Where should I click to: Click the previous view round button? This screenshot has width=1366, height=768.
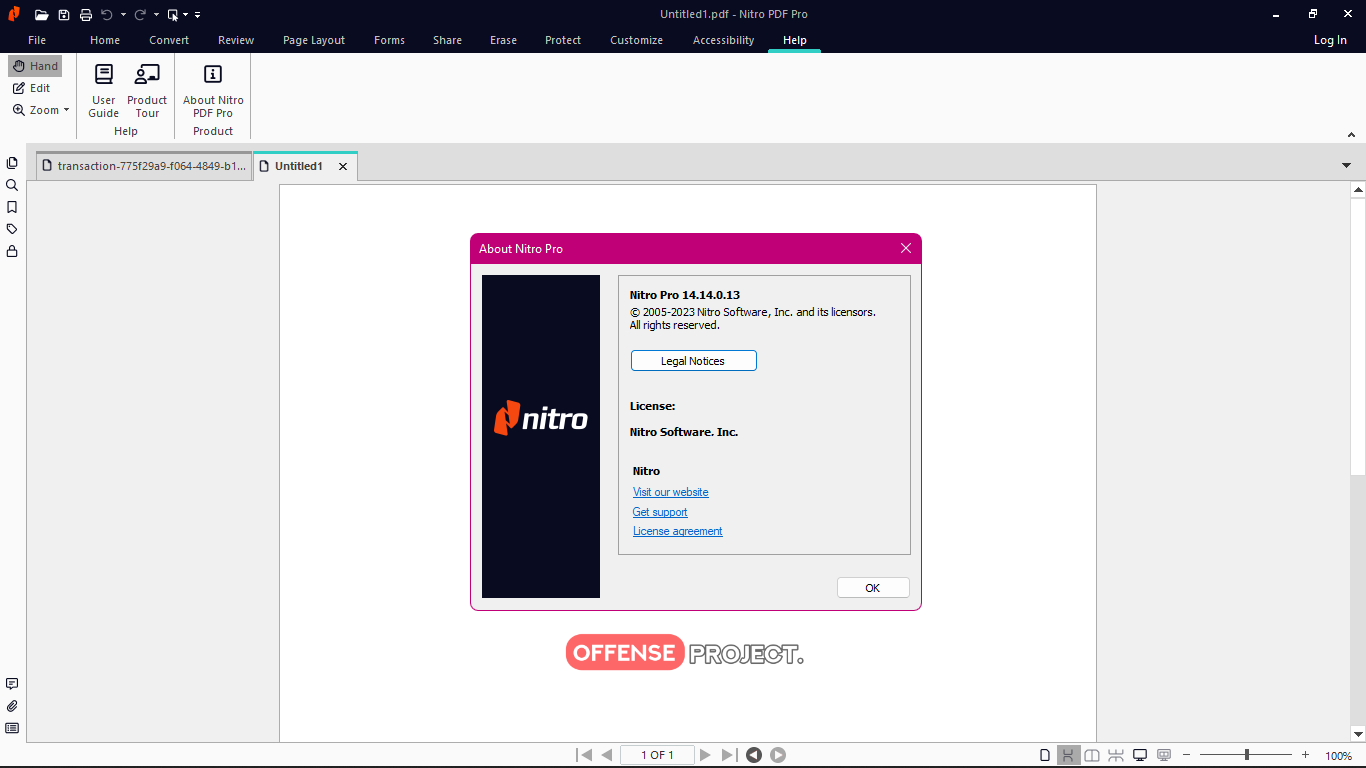(x=754, y=755)
